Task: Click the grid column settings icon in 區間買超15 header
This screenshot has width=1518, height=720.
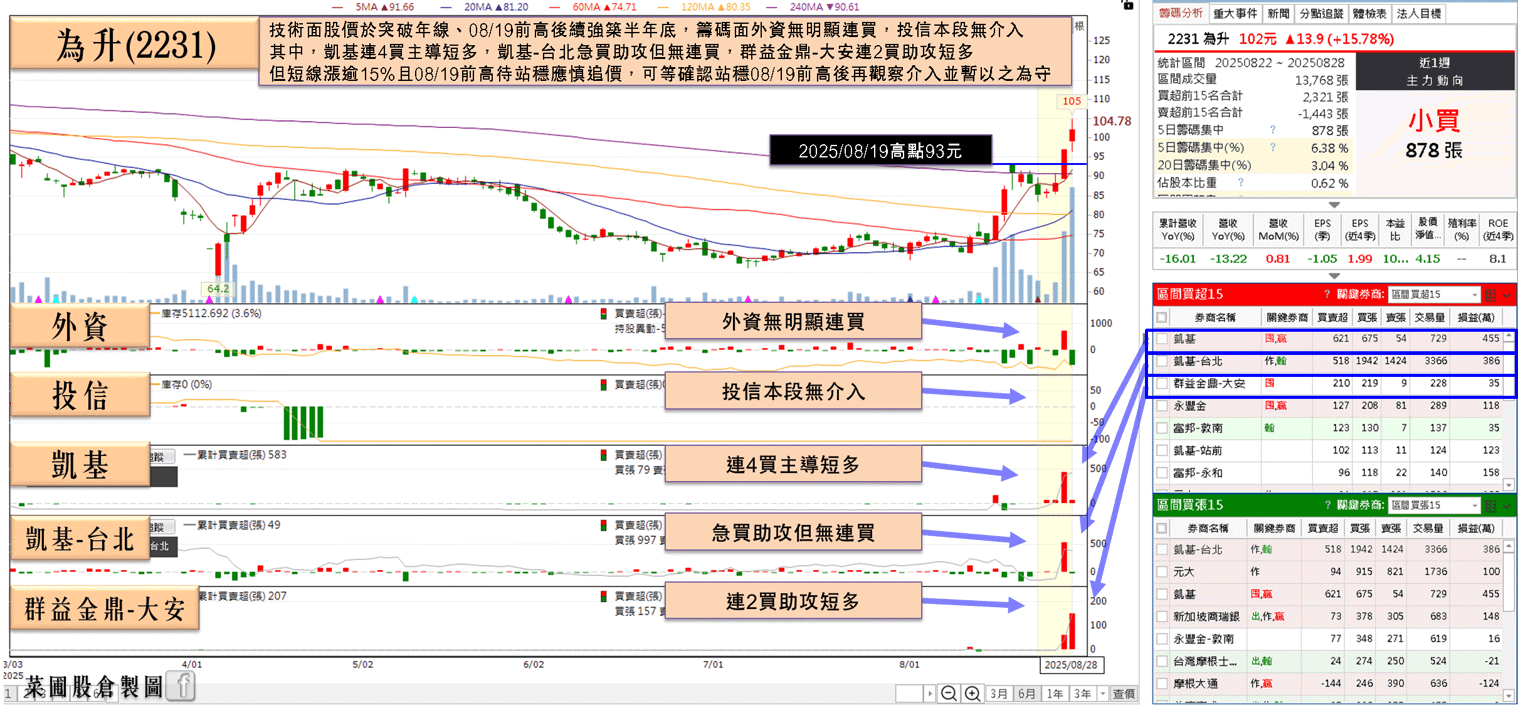Action: pos(1490,295)
